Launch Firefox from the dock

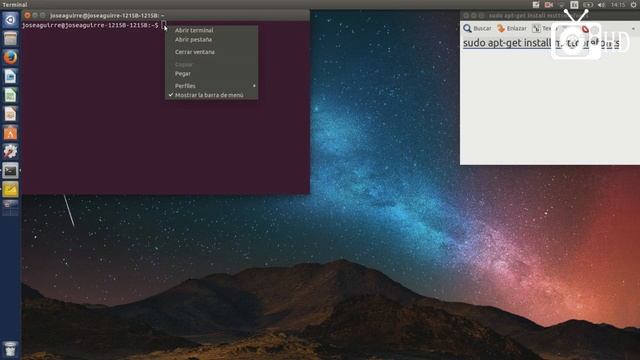[10, 57]
